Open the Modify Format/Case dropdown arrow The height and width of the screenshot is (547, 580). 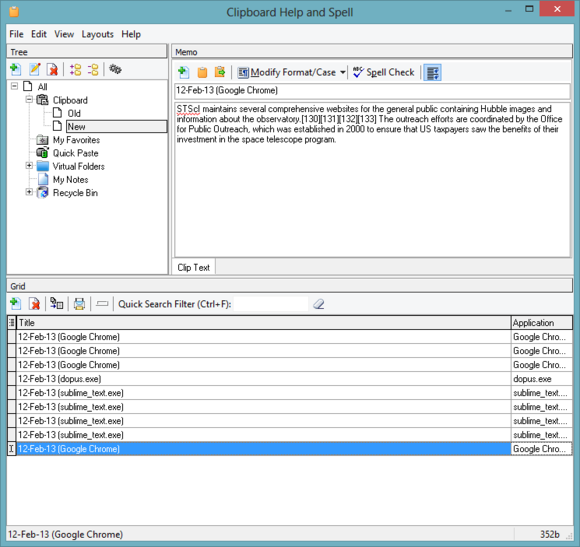tap(343, 72)
